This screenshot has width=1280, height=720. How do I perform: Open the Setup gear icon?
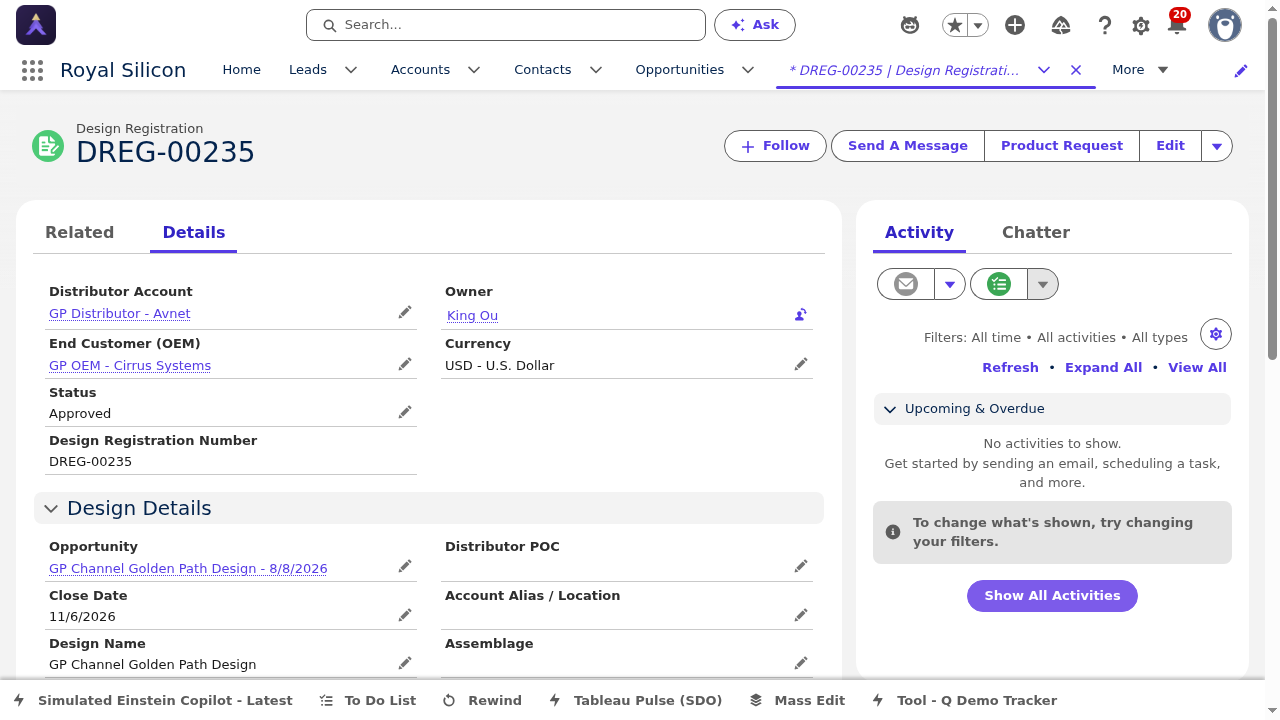point(1141,25)
